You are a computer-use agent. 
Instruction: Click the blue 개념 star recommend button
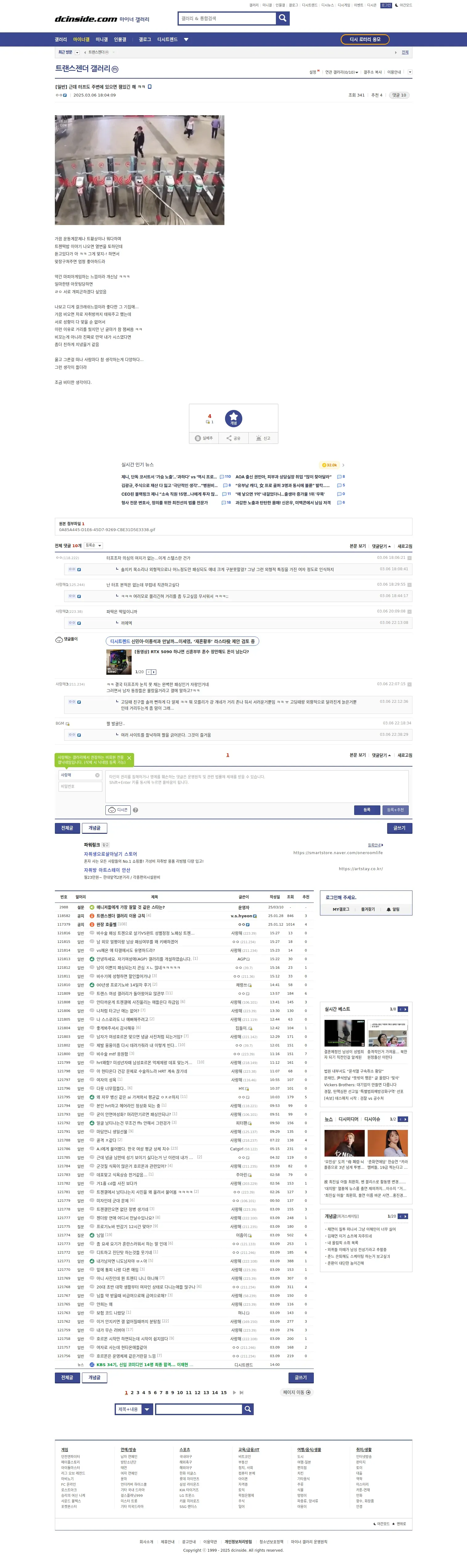point(233,418)
